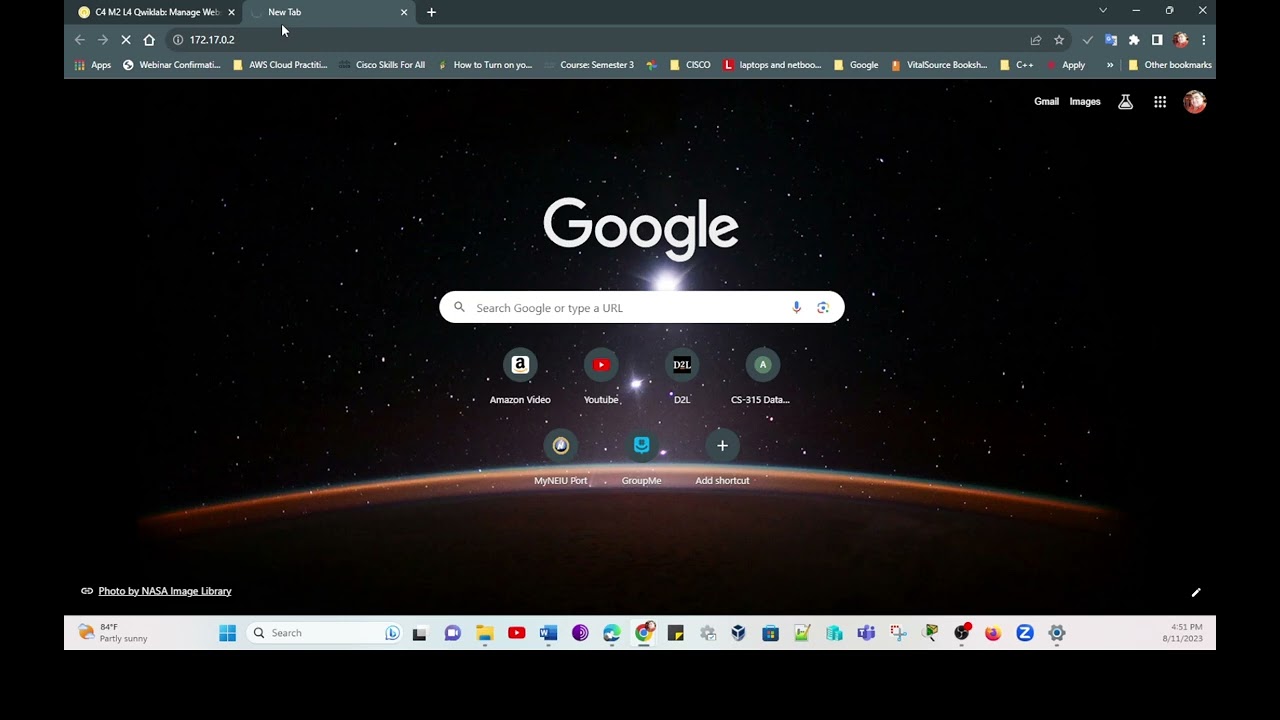Open the Extensions puzzle menu
Screen dimensions: 1280x720
pos(1134,40)
